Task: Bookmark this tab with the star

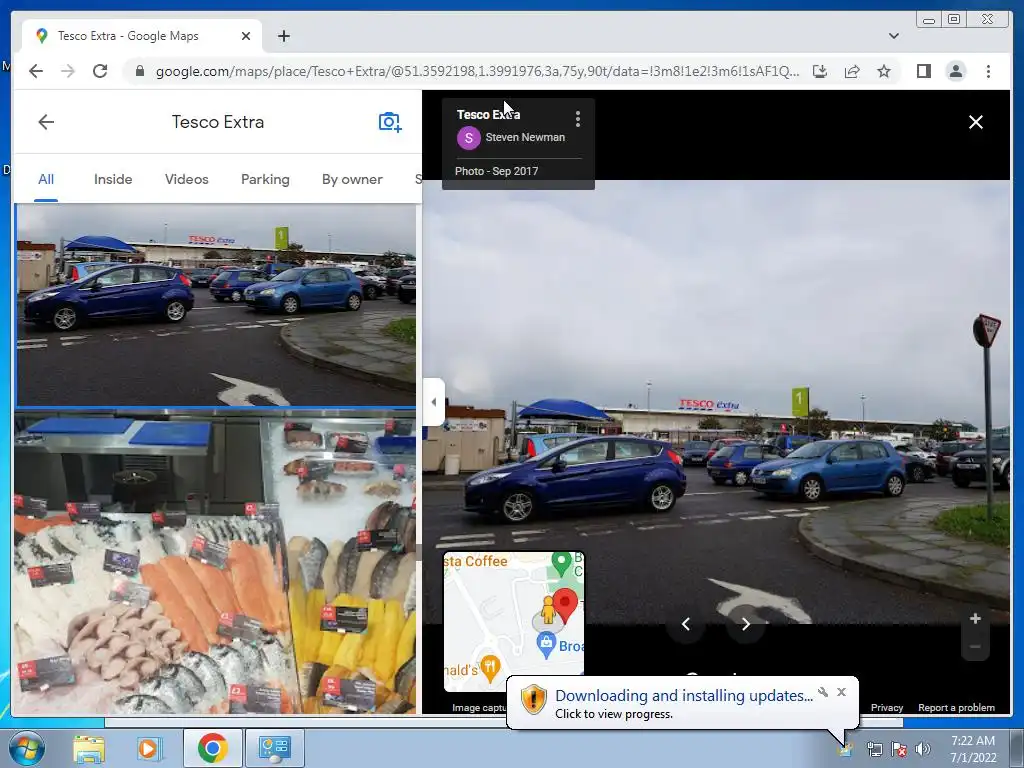Action: click(x=884, y=71)
